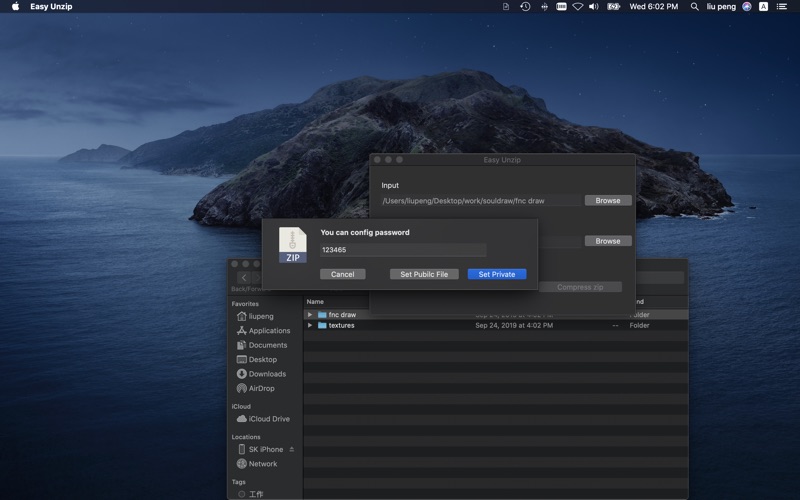
Task: Select the fnc draw folder icon
Action: point(322,315)
